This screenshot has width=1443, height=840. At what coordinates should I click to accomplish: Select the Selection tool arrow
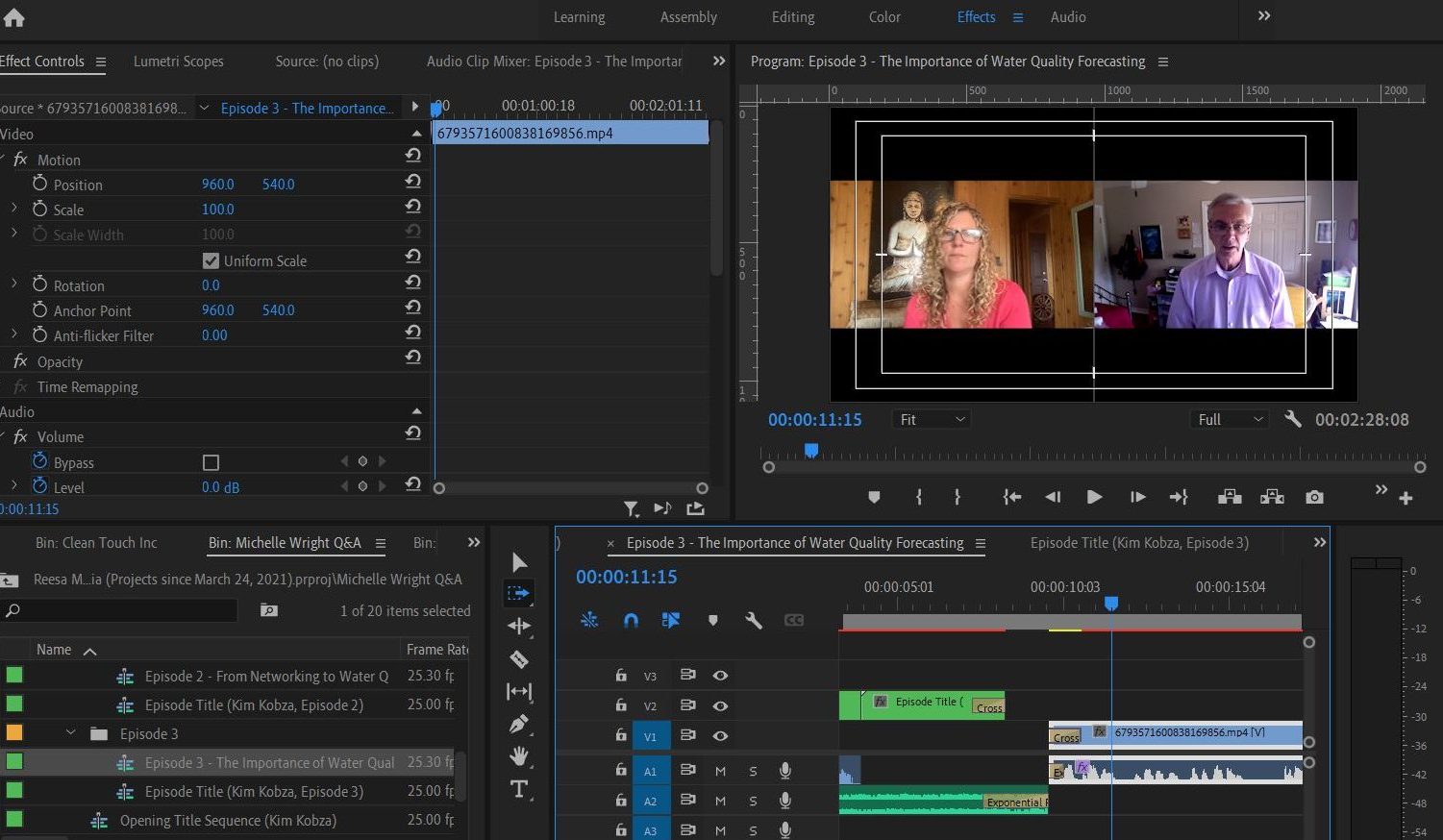pos(519,562)
